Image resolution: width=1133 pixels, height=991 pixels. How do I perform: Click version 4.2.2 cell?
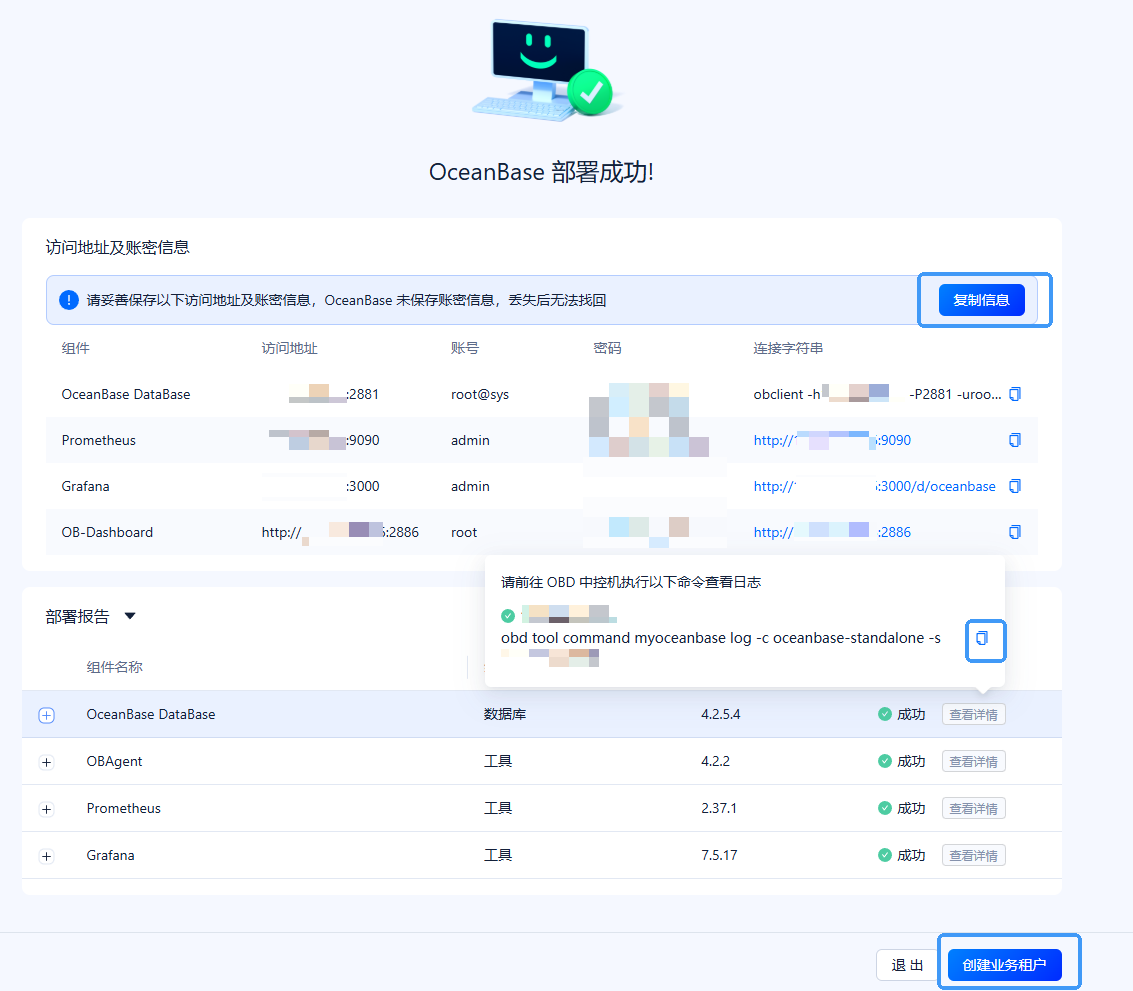[715, 761]
